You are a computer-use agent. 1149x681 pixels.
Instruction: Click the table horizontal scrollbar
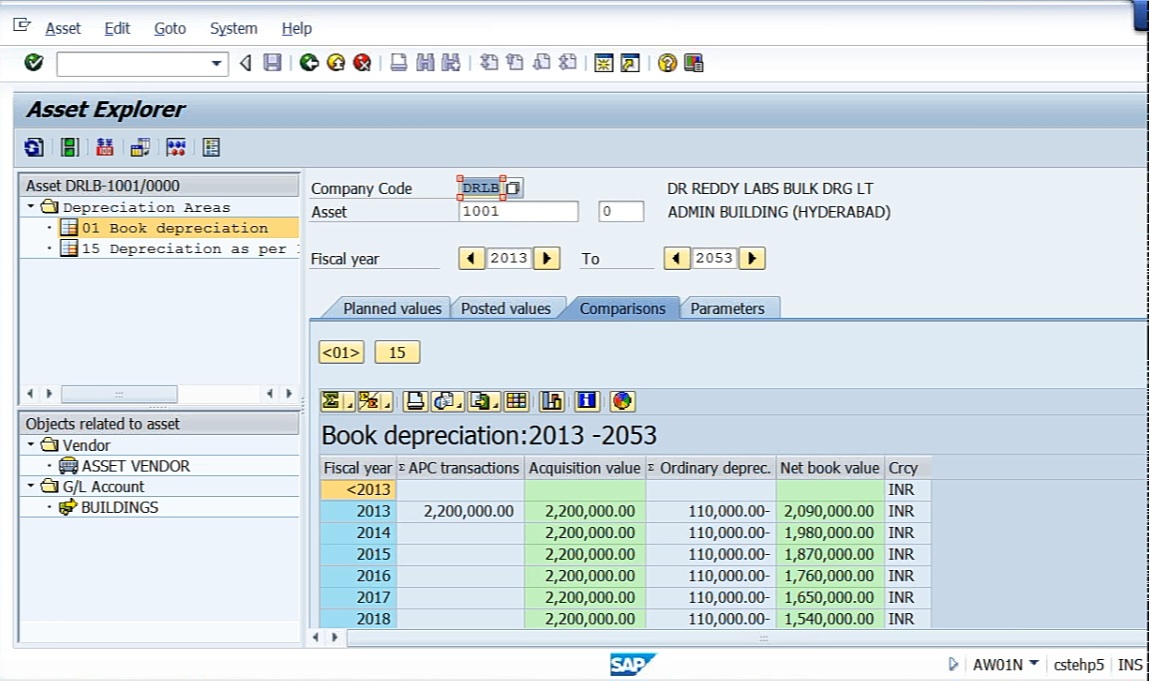click(747, 638)
